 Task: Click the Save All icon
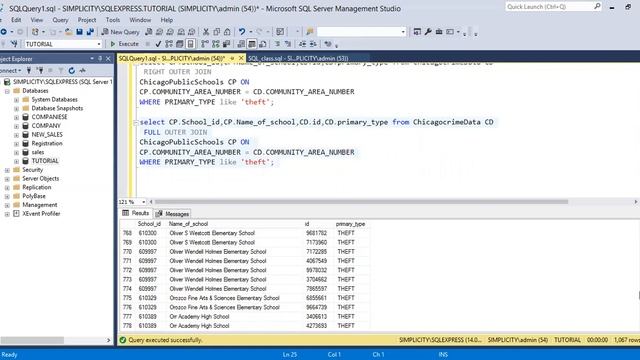pyautogui.click(x=90, y=32)
